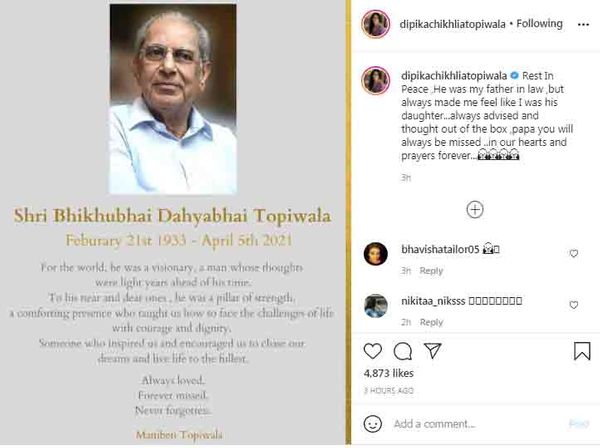Open the three-dot more options menu
Screen dimensions: 600x448
click(583, 24)
